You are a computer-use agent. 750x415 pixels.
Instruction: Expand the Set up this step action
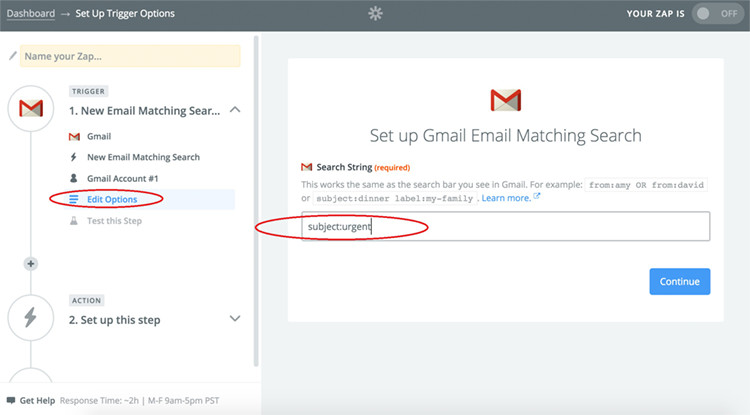point(235,319)
